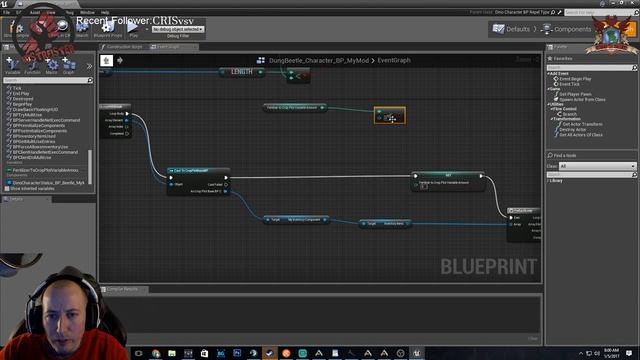Toggle Show inherited variables checkbox
Viewport: 640px width, 360px height.
coord(7,189)
